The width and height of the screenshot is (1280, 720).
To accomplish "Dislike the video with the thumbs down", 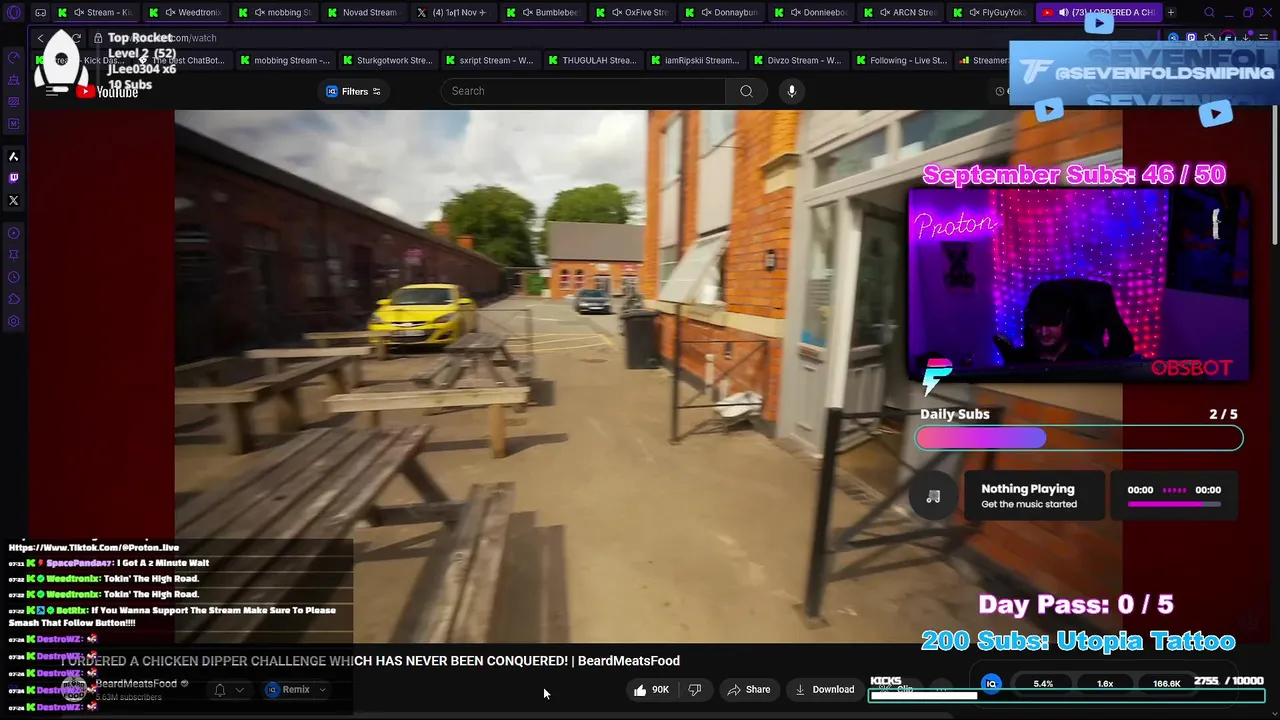I will pos(695,689).
